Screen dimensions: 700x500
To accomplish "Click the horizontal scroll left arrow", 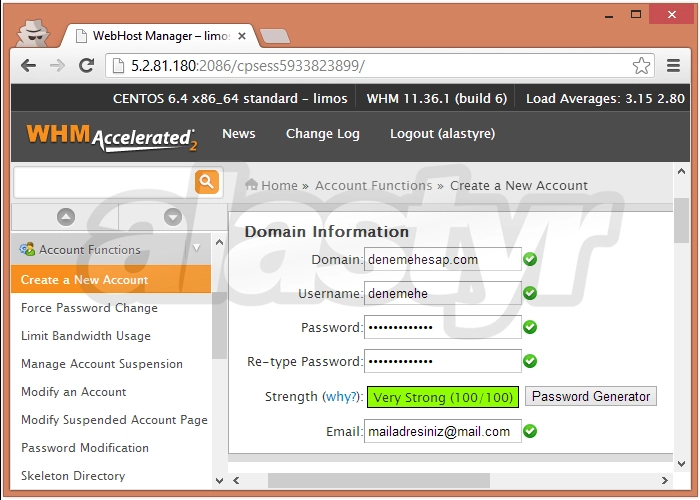I will [237, 480].
